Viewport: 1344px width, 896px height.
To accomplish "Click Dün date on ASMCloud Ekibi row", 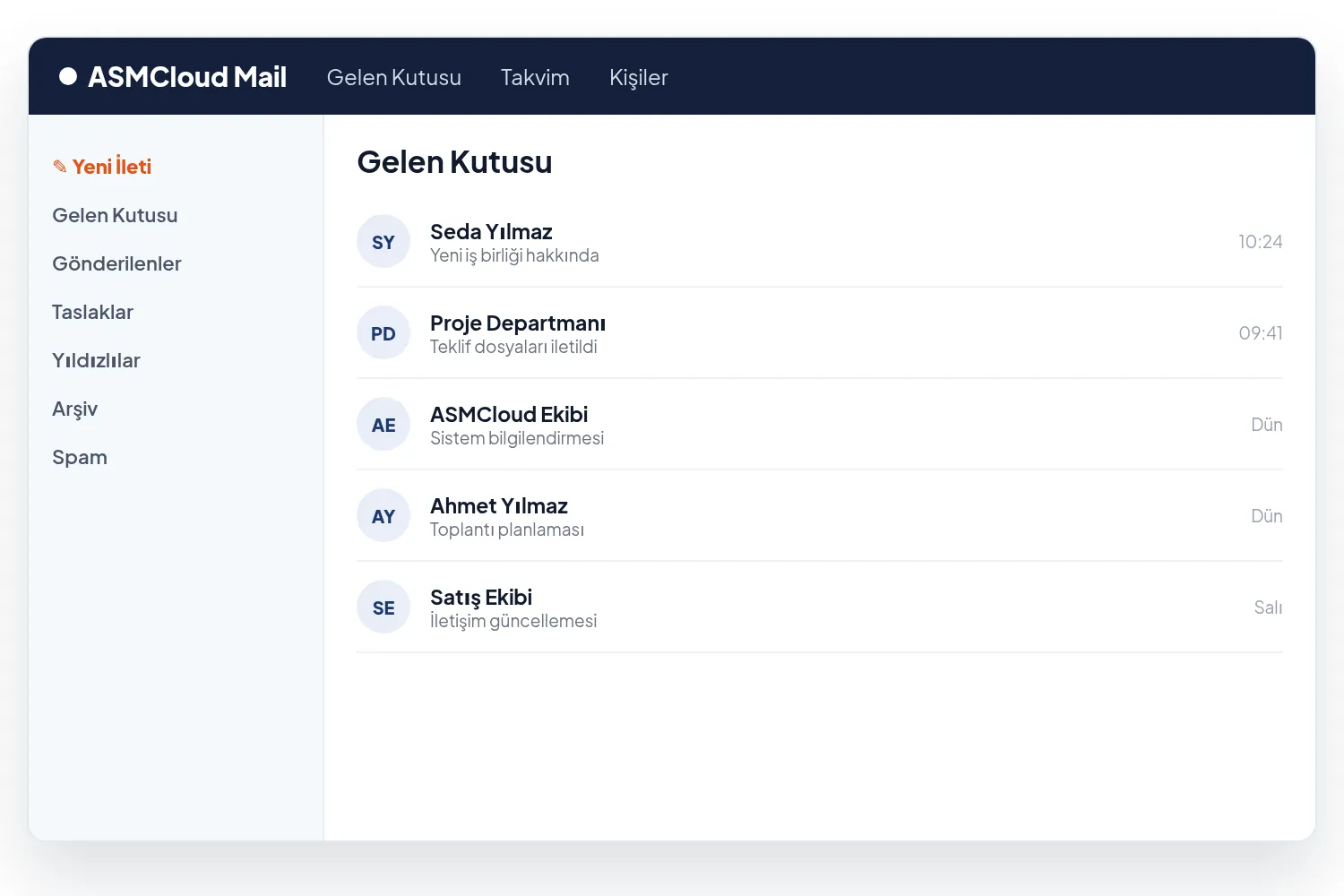I will (1267, 425).
